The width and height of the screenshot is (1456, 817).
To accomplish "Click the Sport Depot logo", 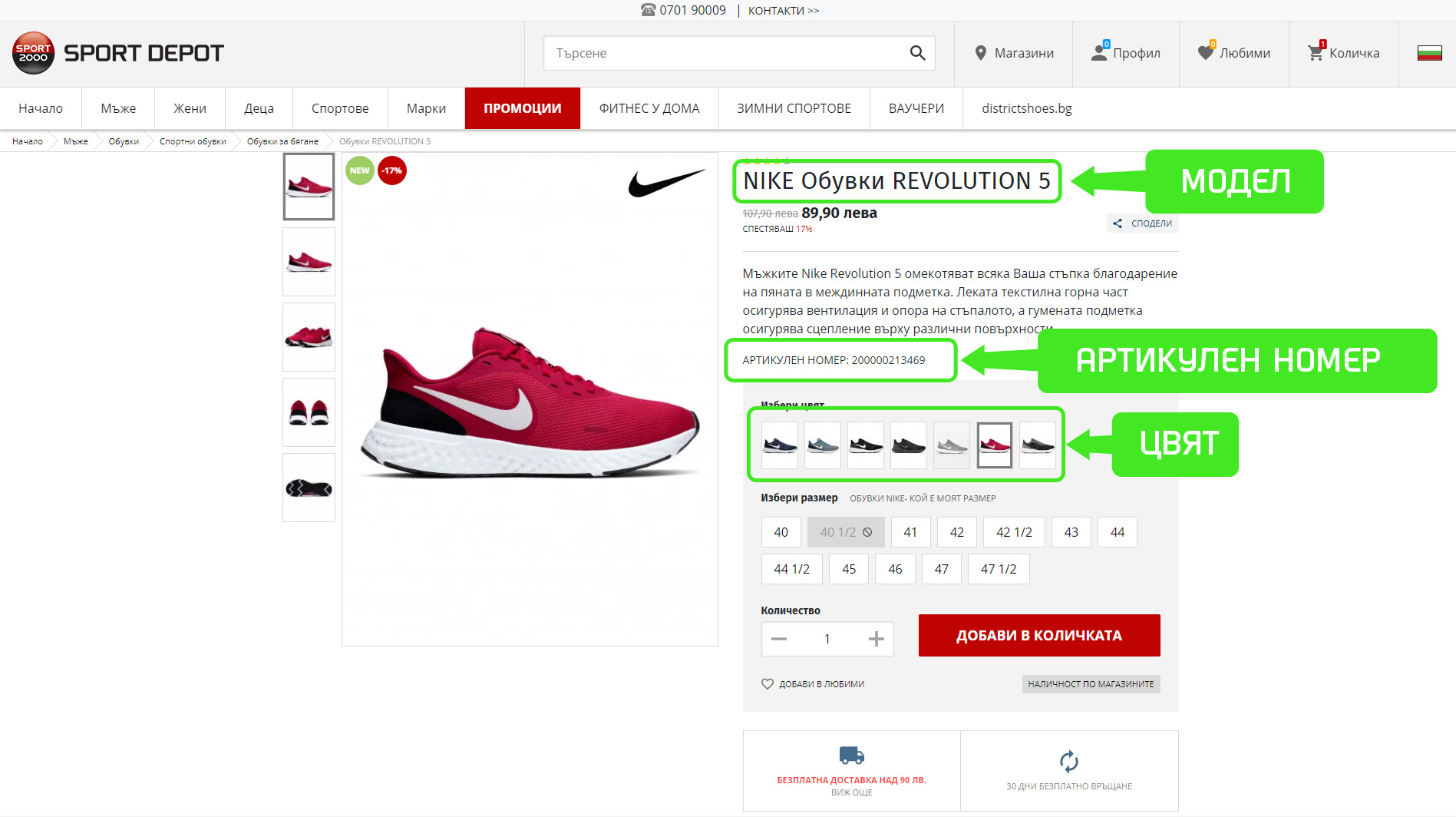I will point(118,53).
